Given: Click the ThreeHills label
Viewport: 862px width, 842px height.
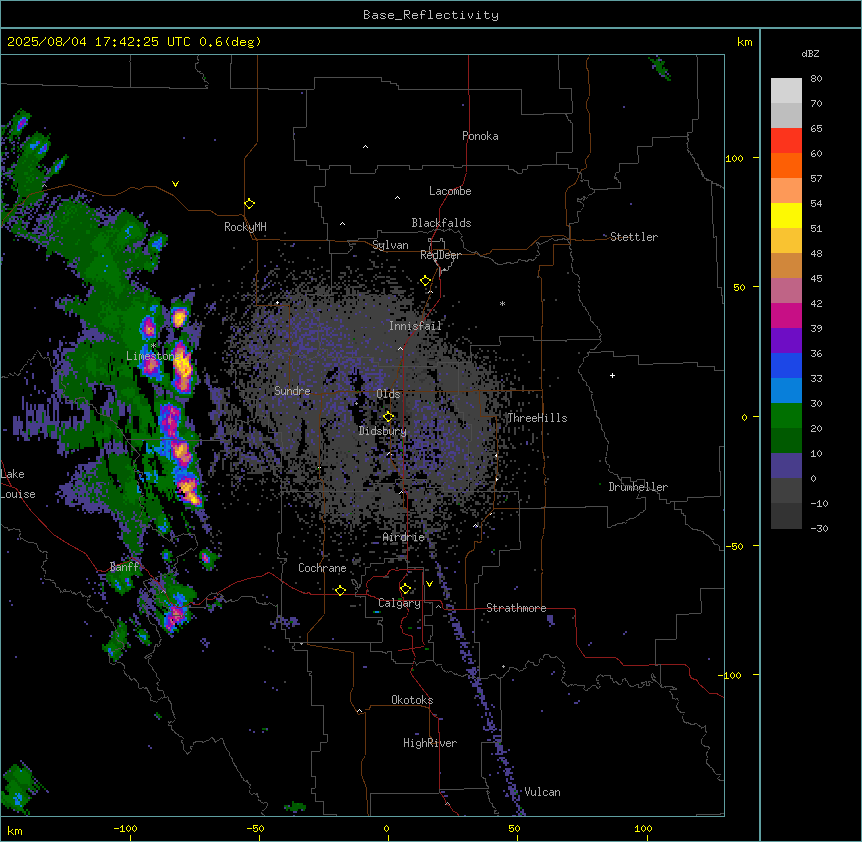Looking at the screenshot, I should tap(537, 418).
